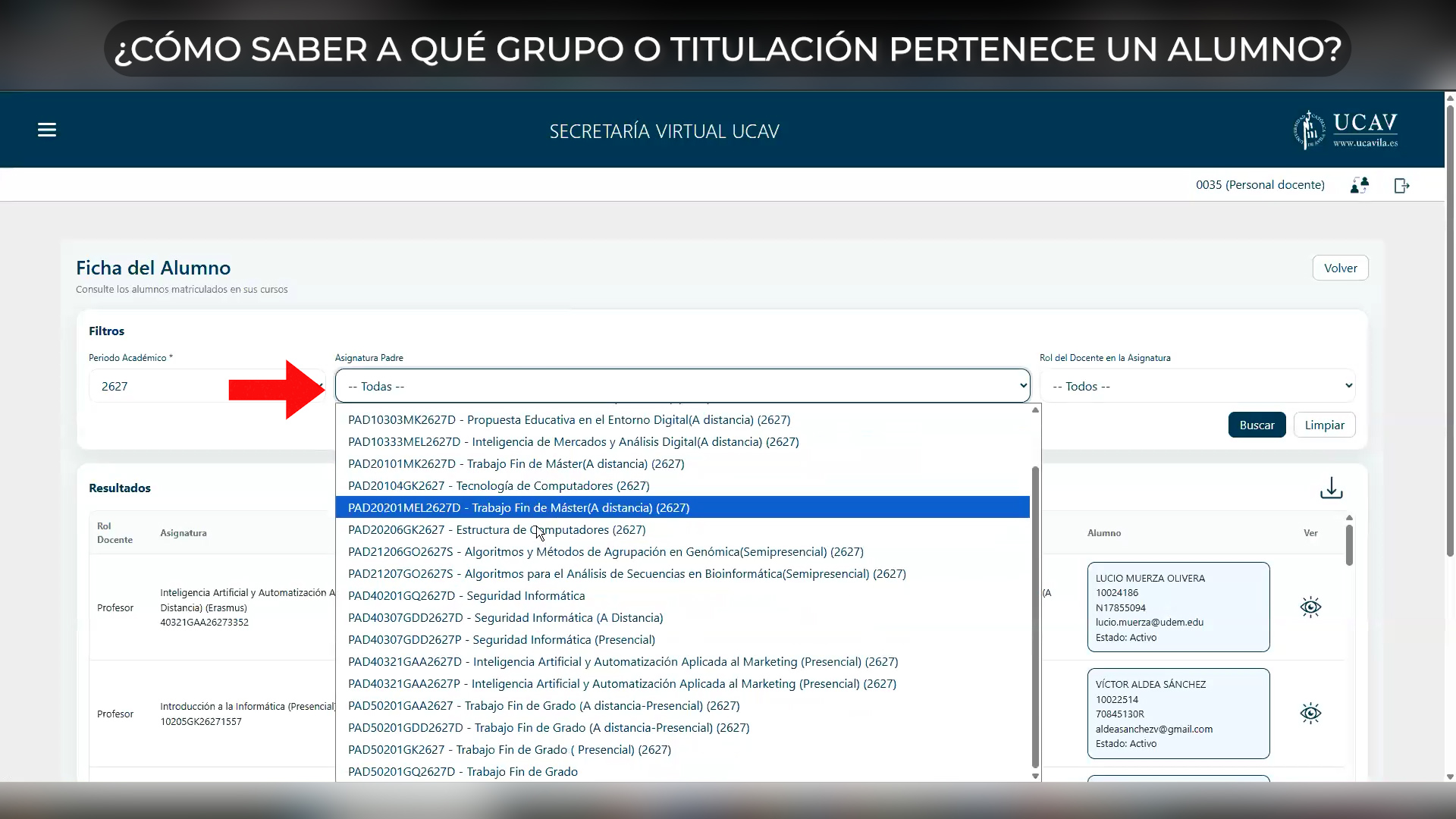Select PAD10303MK2627D Propuesta Educativa option
The image size is (1456, 819).
point(682,419)
